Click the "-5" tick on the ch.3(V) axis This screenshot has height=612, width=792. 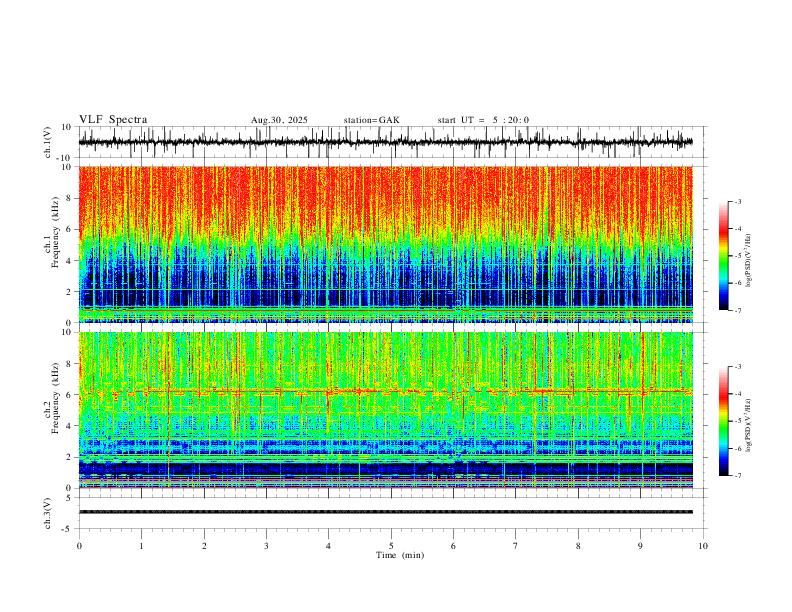(68, 529)
